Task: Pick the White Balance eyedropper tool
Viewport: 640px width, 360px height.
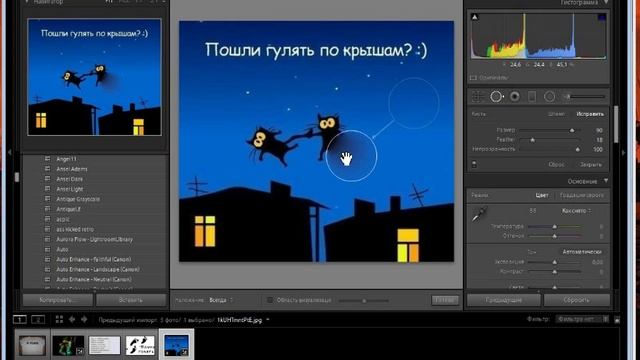Action: click(x=479, y=214)
